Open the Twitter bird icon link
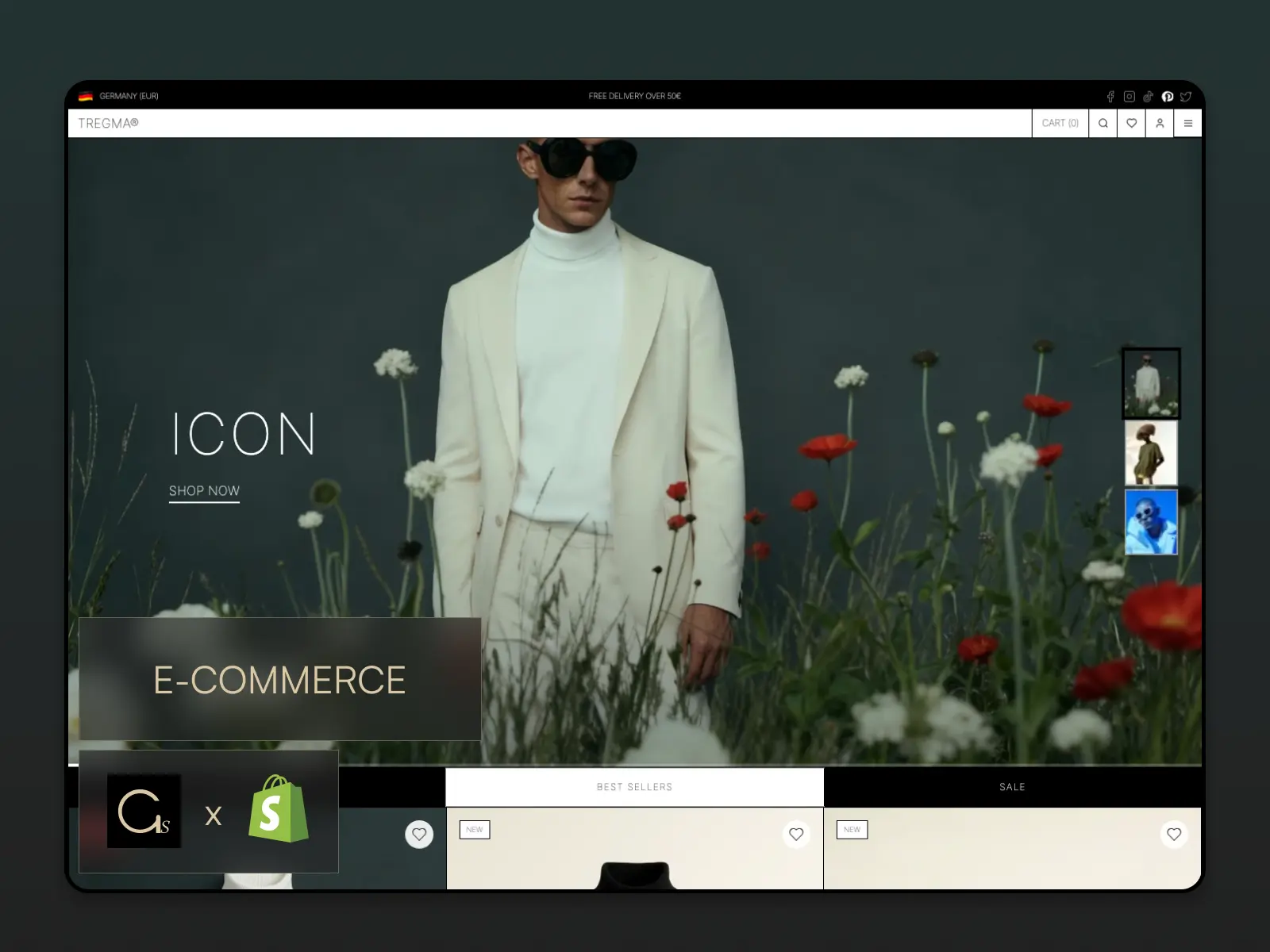This screenshot has width=1270, height=952. click(x=1186, y=97)
